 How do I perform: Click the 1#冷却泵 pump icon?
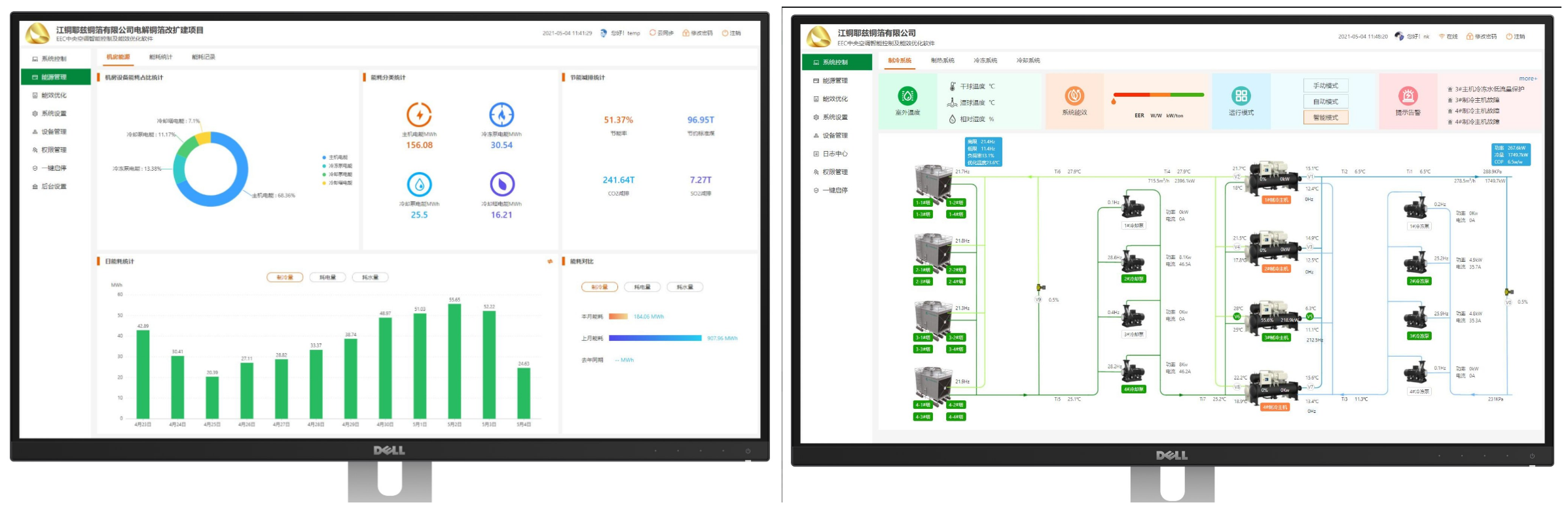(x=1133, y=206)
